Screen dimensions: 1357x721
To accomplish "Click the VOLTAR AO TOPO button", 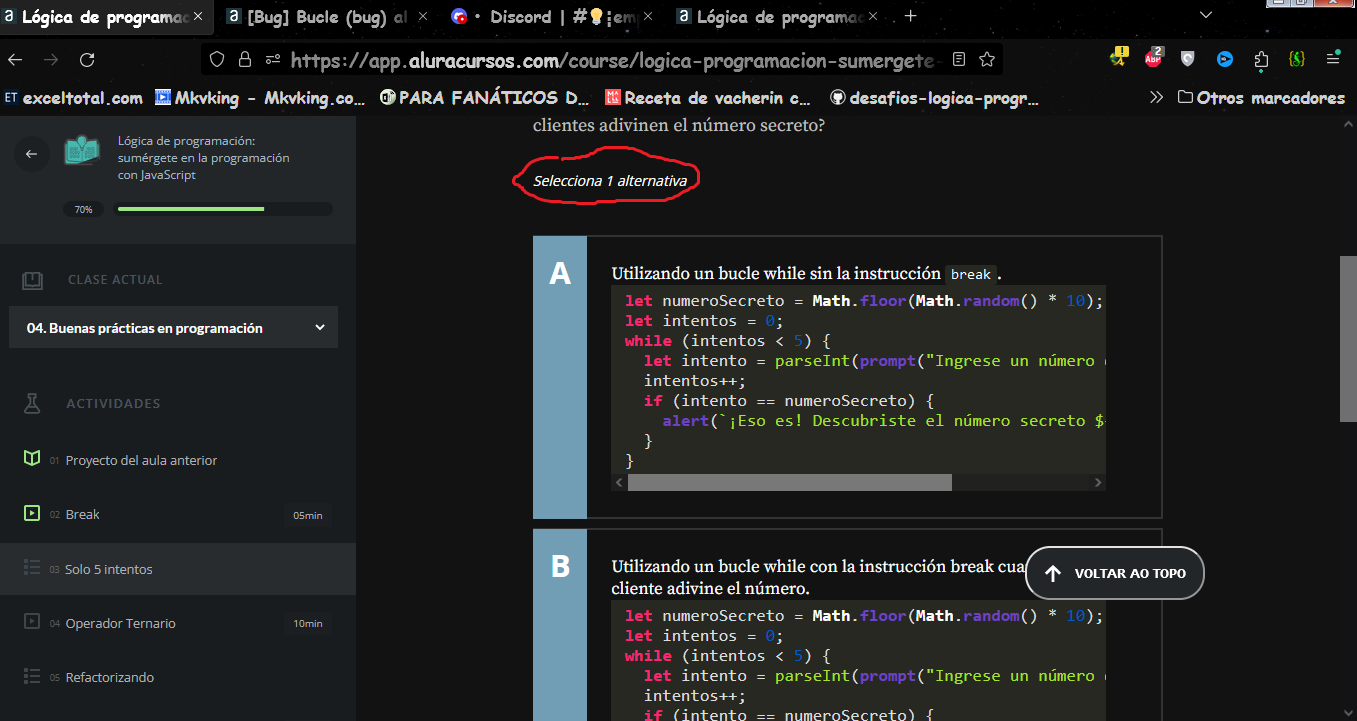I will 1114,573.
